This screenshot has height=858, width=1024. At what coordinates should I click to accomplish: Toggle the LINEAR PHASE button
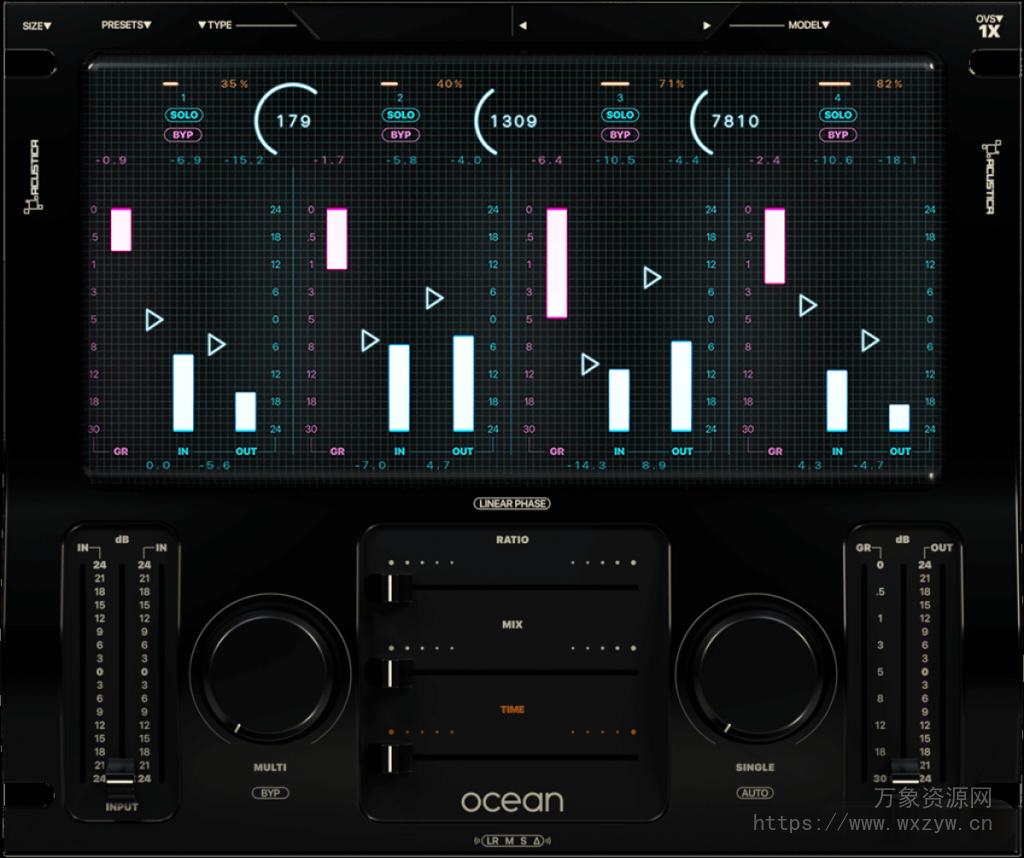(x=512, y=504)
